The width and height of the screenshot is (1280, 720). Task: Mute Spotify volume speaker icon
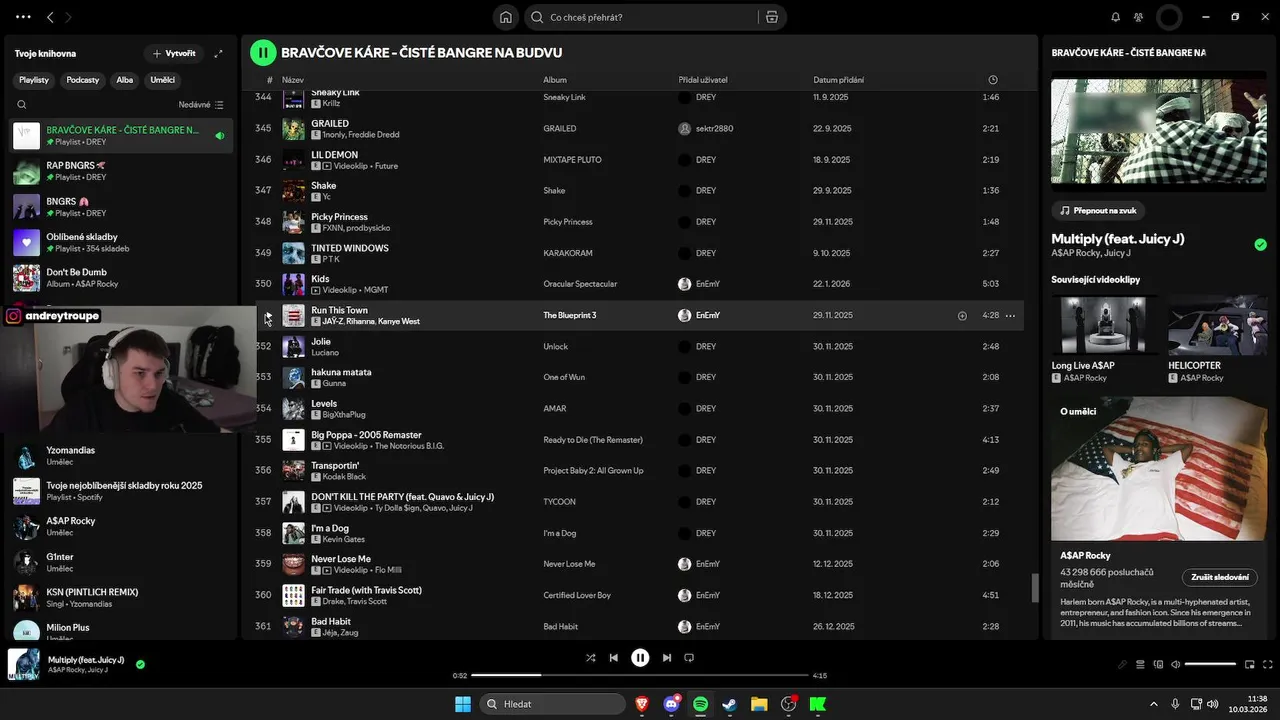click(1176, 664)
